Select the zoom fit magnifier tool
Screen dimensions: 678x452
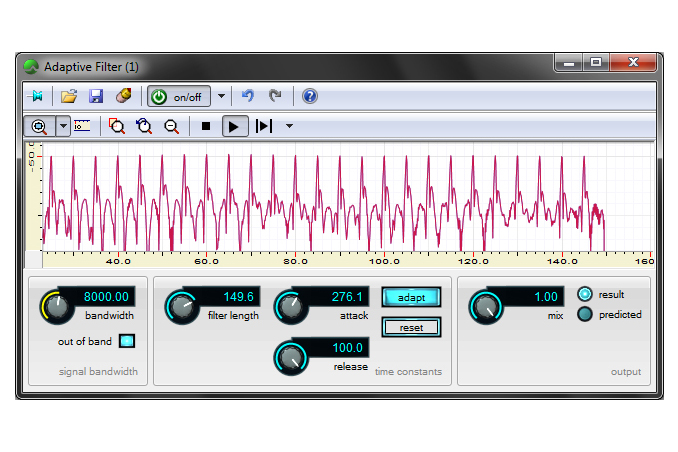click(x=39, y=126)
